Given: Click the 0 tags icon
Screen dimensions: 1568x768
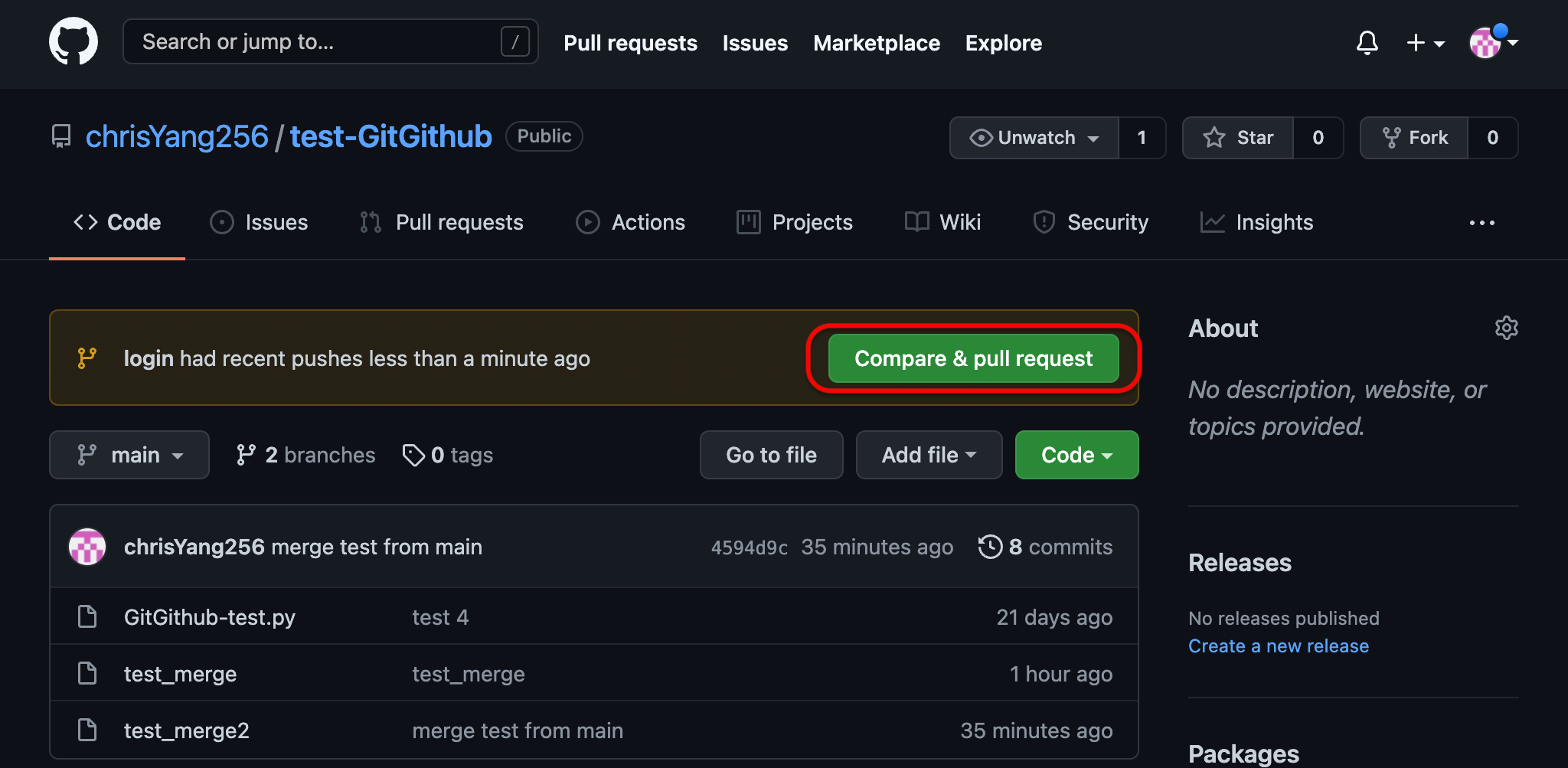Looking at the screenshot, I should coord(413,455).
